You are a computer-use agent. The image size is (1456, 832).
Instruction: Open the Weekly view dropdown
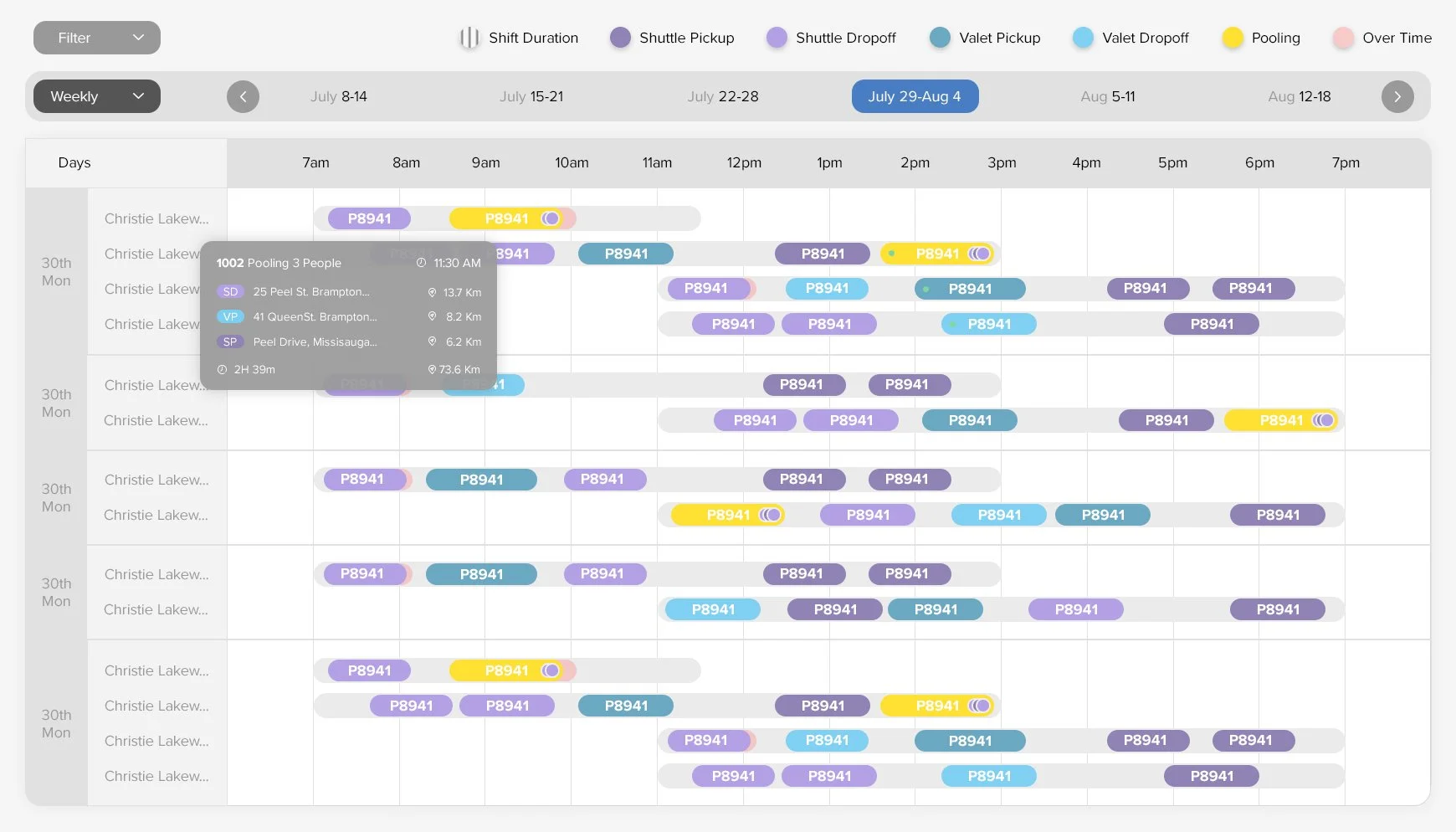point(97,96)
